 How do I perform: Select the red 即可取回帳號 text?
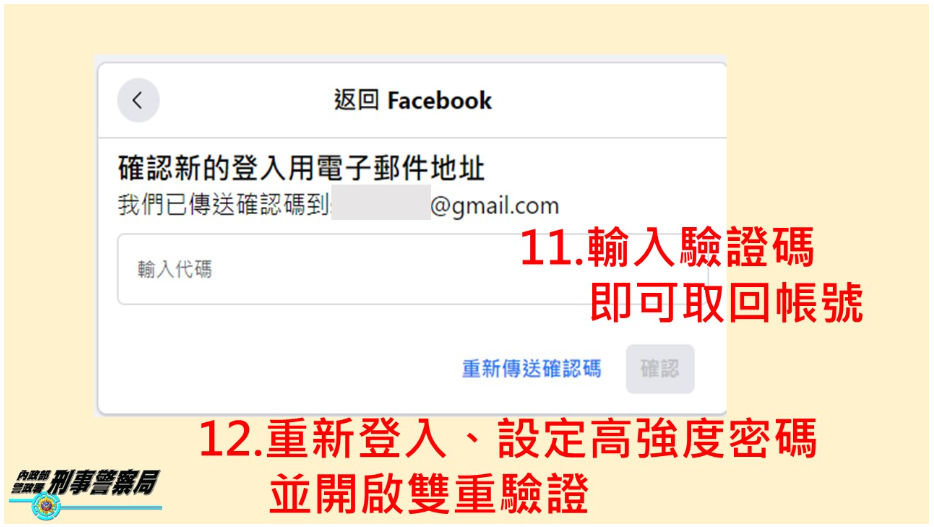coord(727,303)
